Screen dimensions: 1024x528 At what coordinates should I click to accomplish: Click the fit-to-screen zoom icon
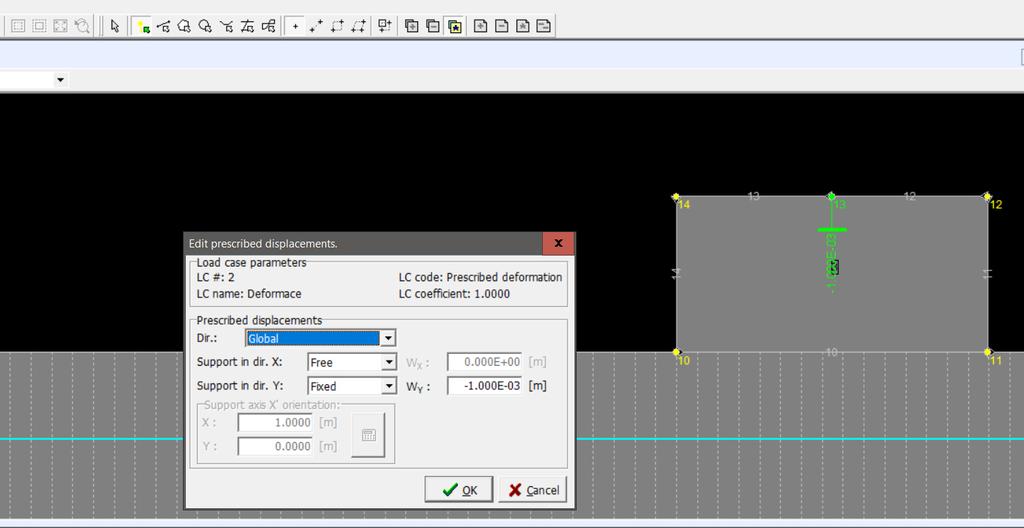pos(60,26)
